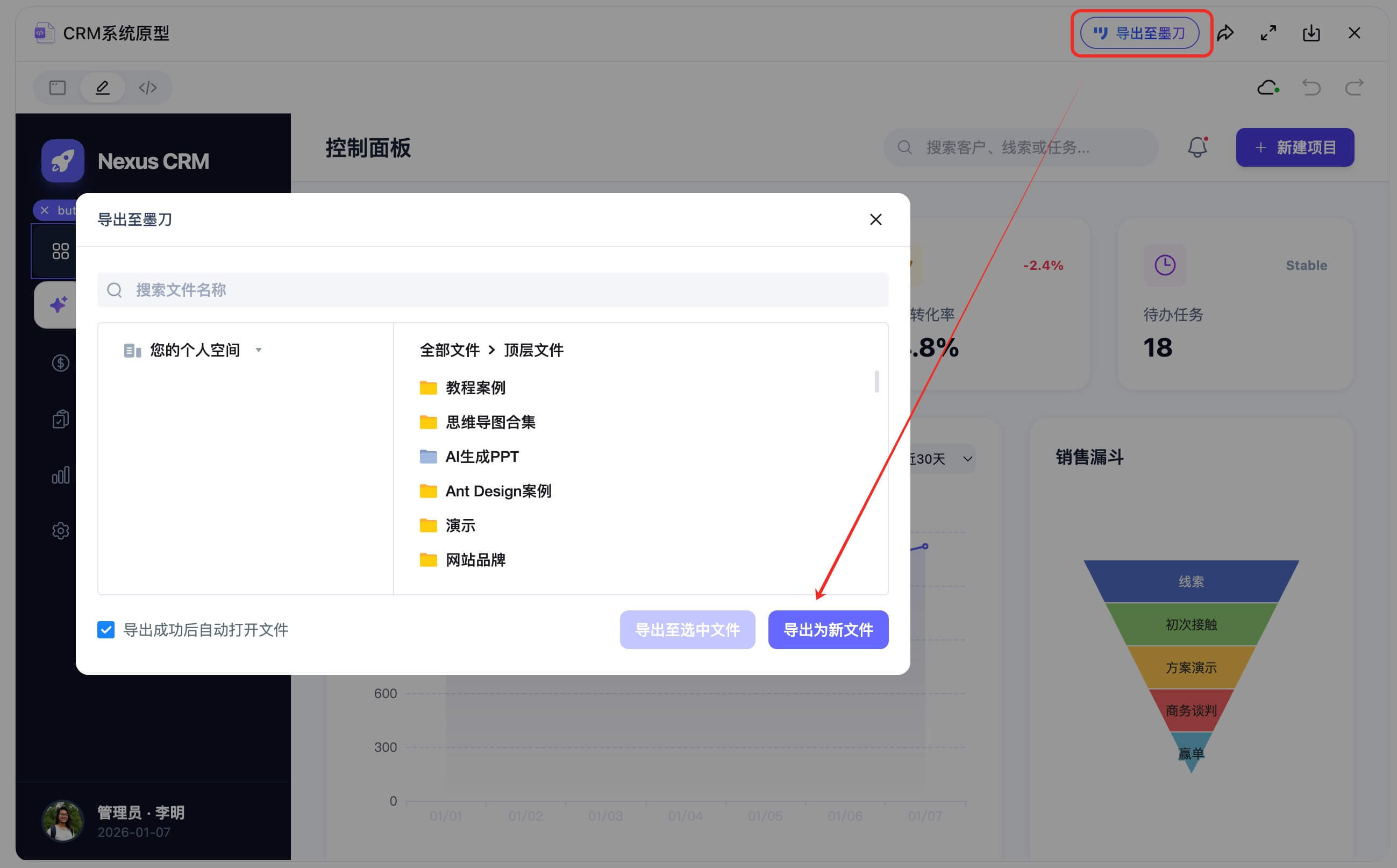
Task: Click the 导出至选中文件 button
Action: 687,630
